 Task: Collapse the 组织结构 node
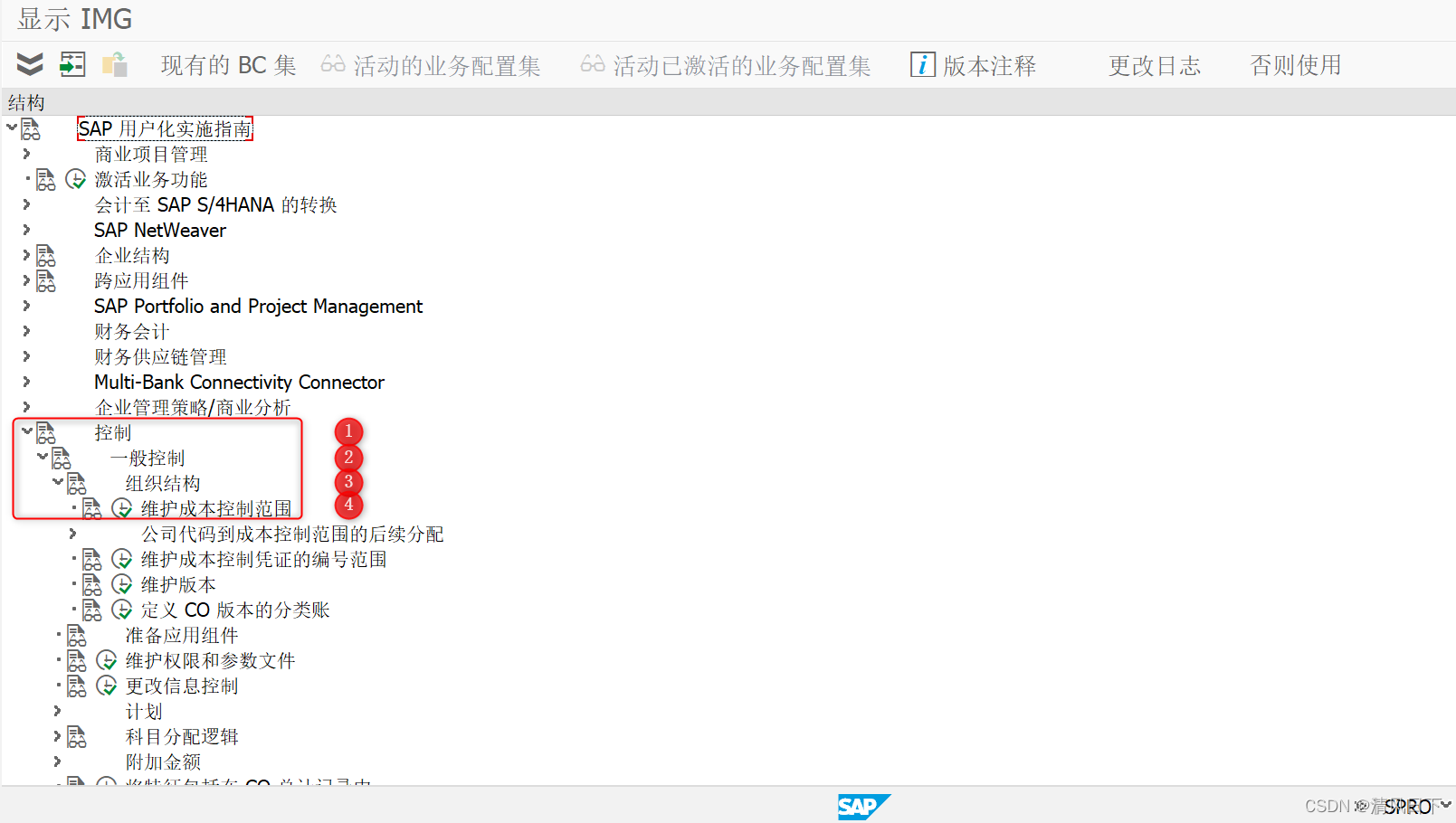58,482
